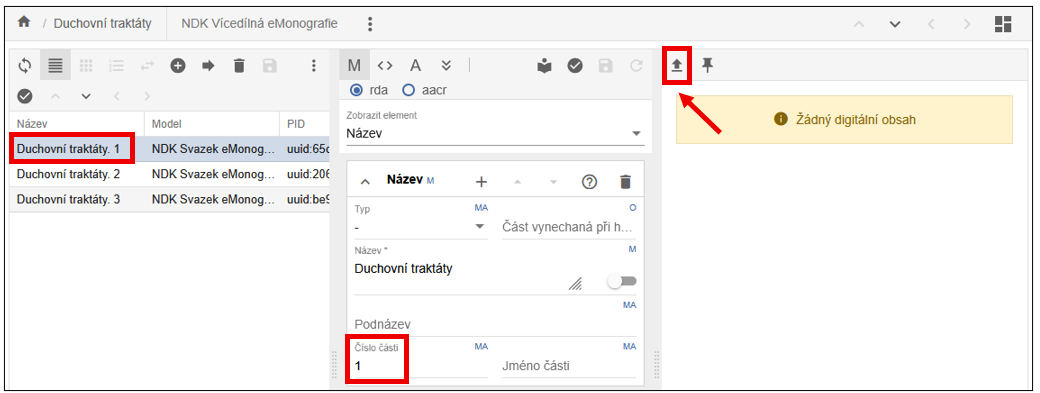Focus the Podnázev field
1040x393 pixels.
(x=495, y=324)
